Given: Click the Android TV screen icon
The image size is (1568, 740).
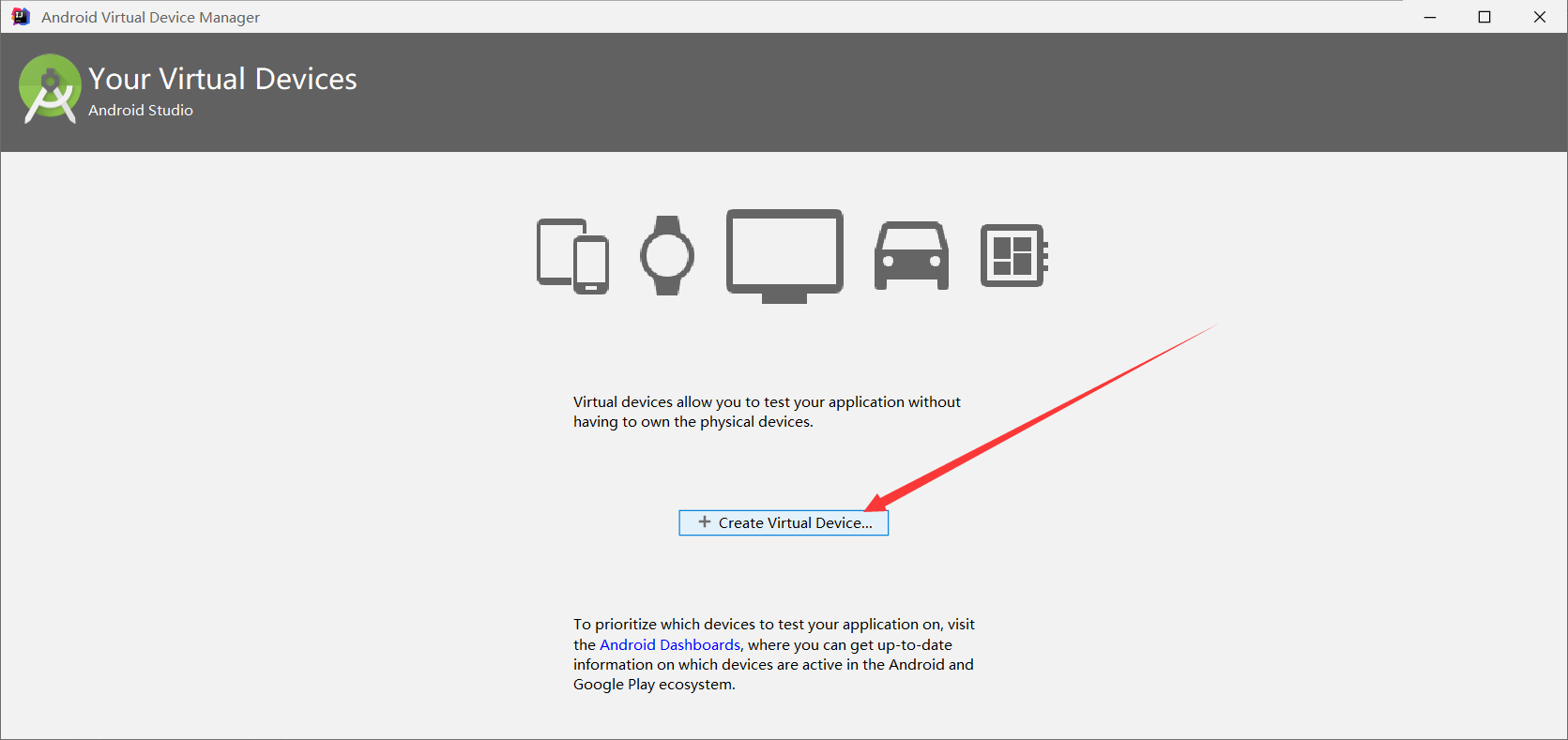Looking at the screenshot, I should pos(784,256).
